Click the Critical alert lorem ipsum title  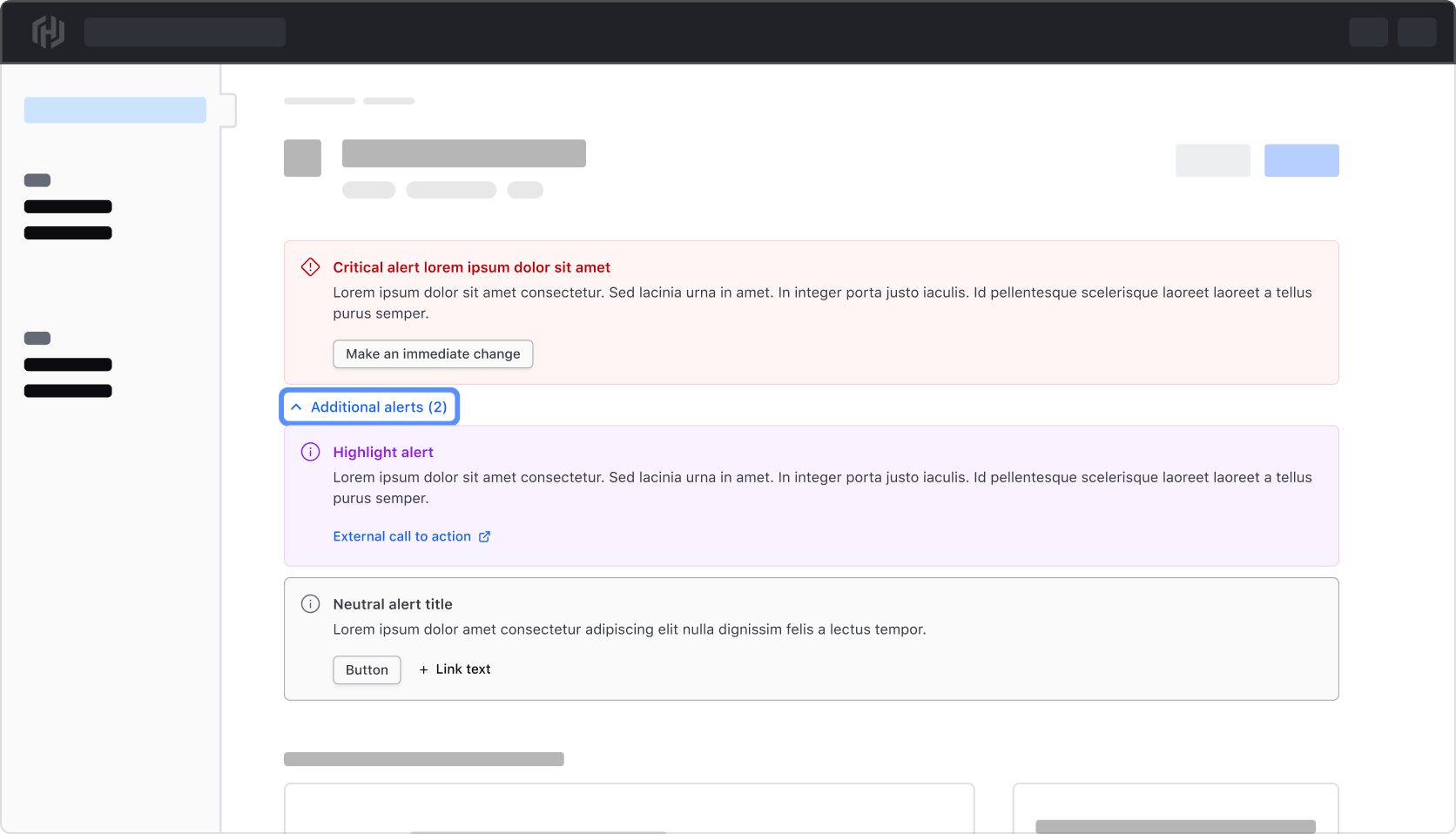[x=471, y=267]
